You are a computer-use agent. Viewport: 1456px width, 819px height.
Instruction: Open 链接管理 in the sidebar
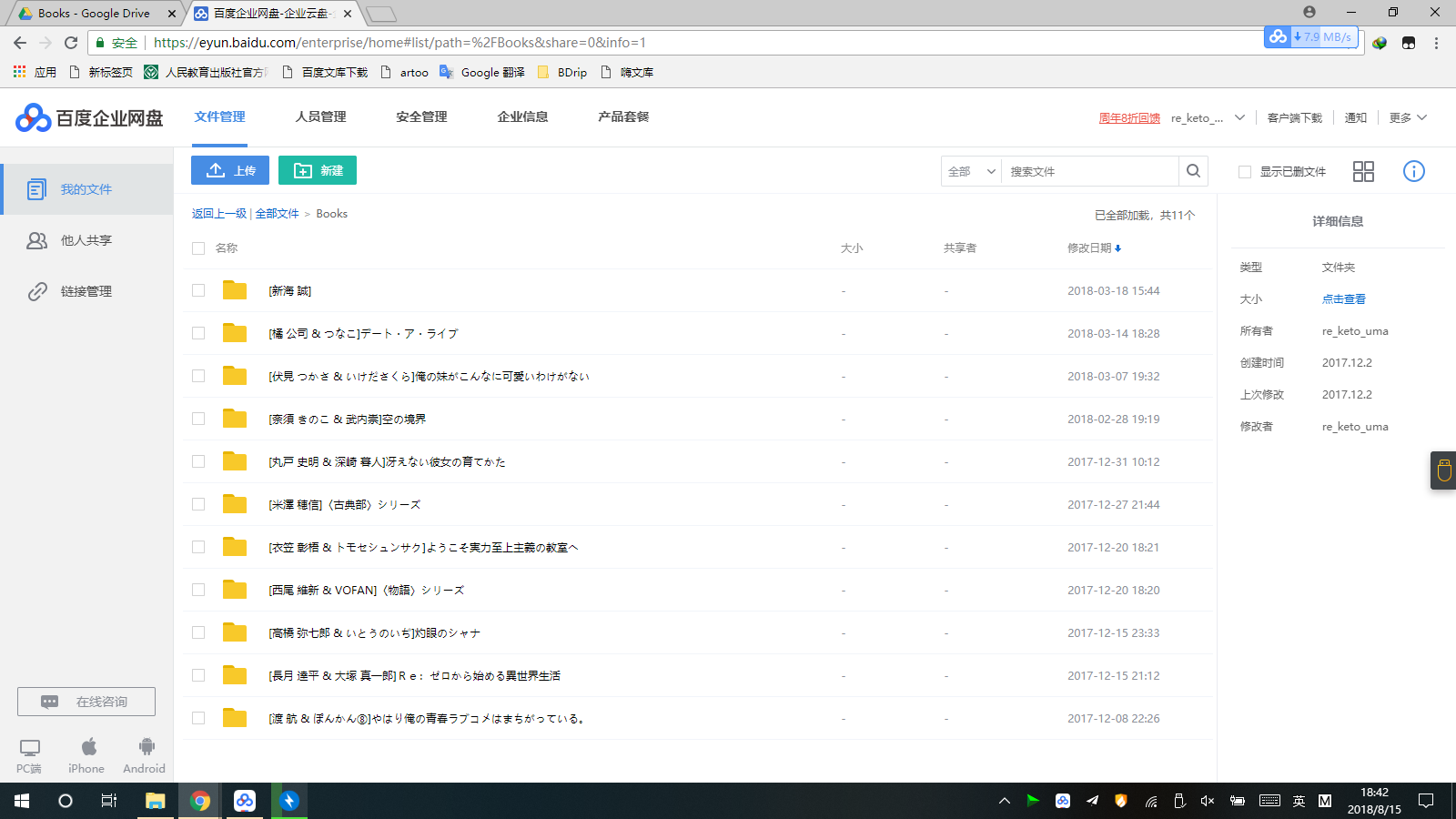[x=86, y=291]
